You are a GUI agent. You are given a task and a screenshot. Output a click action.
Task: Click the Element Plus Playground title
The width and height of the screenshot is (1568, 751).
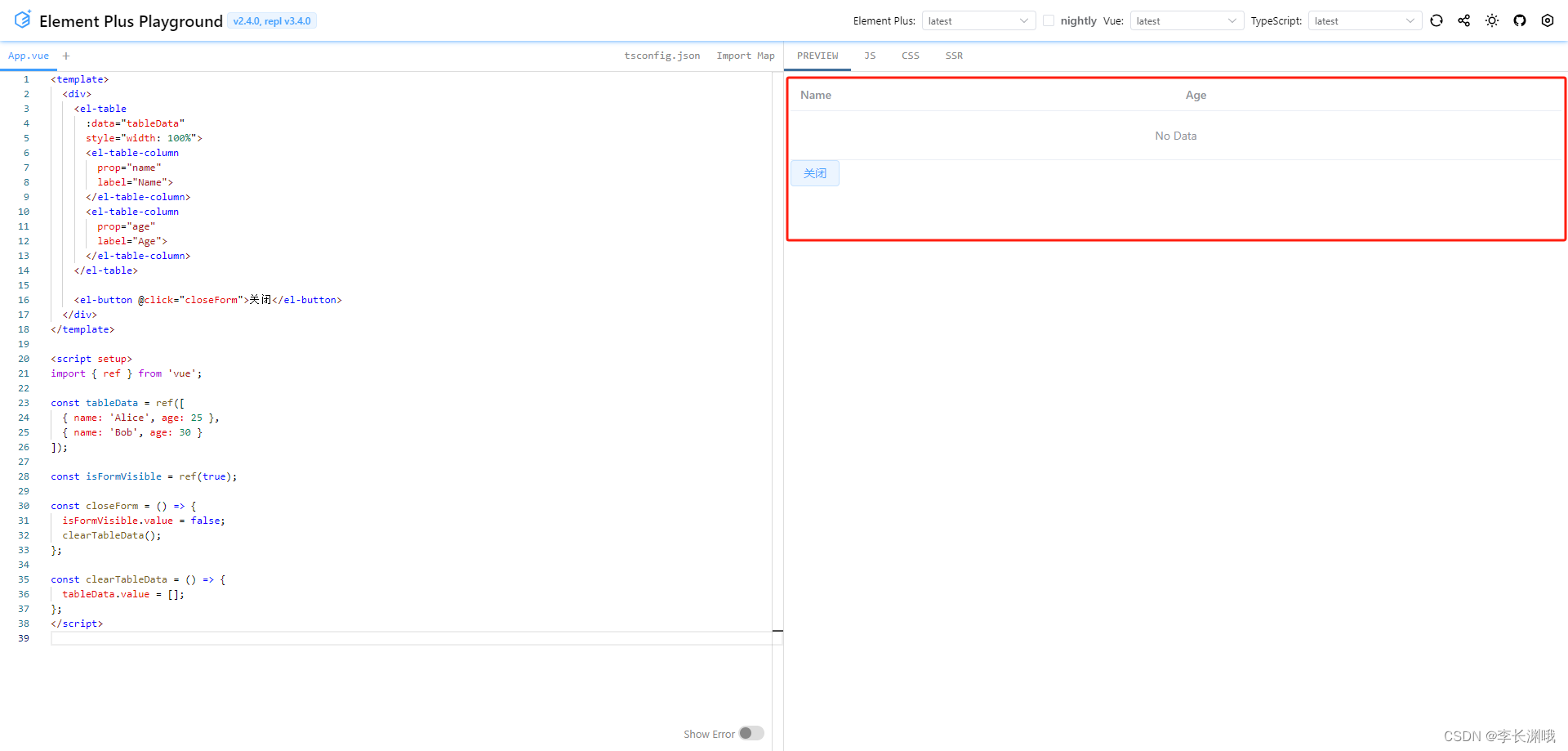[x=131, y=21]
